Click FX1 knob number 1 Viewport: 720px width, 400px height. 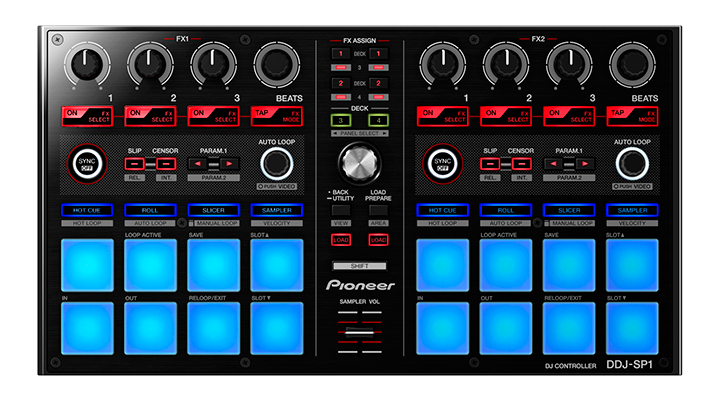click(87, 65)
